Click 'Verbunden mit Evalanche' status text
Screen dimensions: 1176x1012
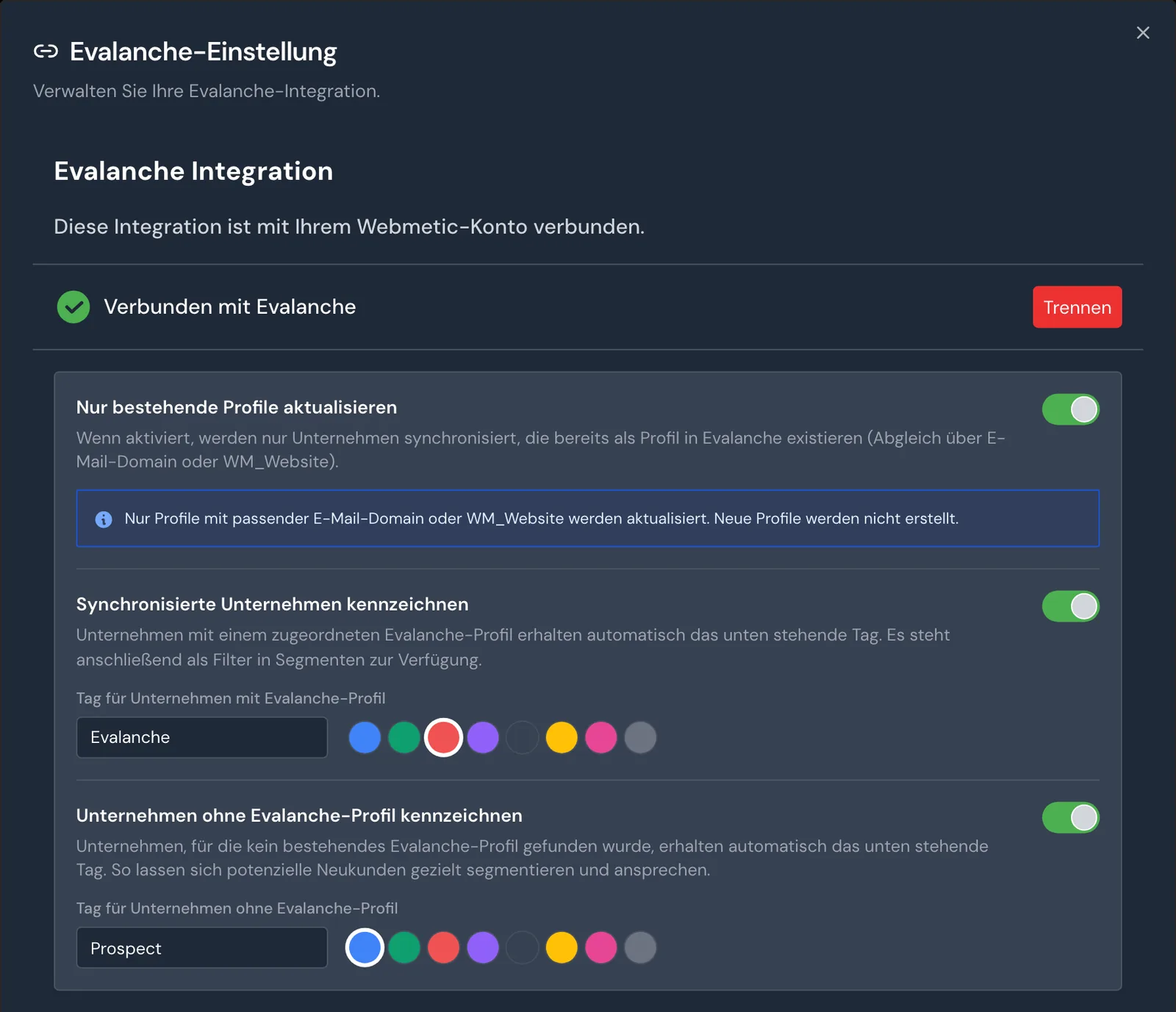point(229,307)
